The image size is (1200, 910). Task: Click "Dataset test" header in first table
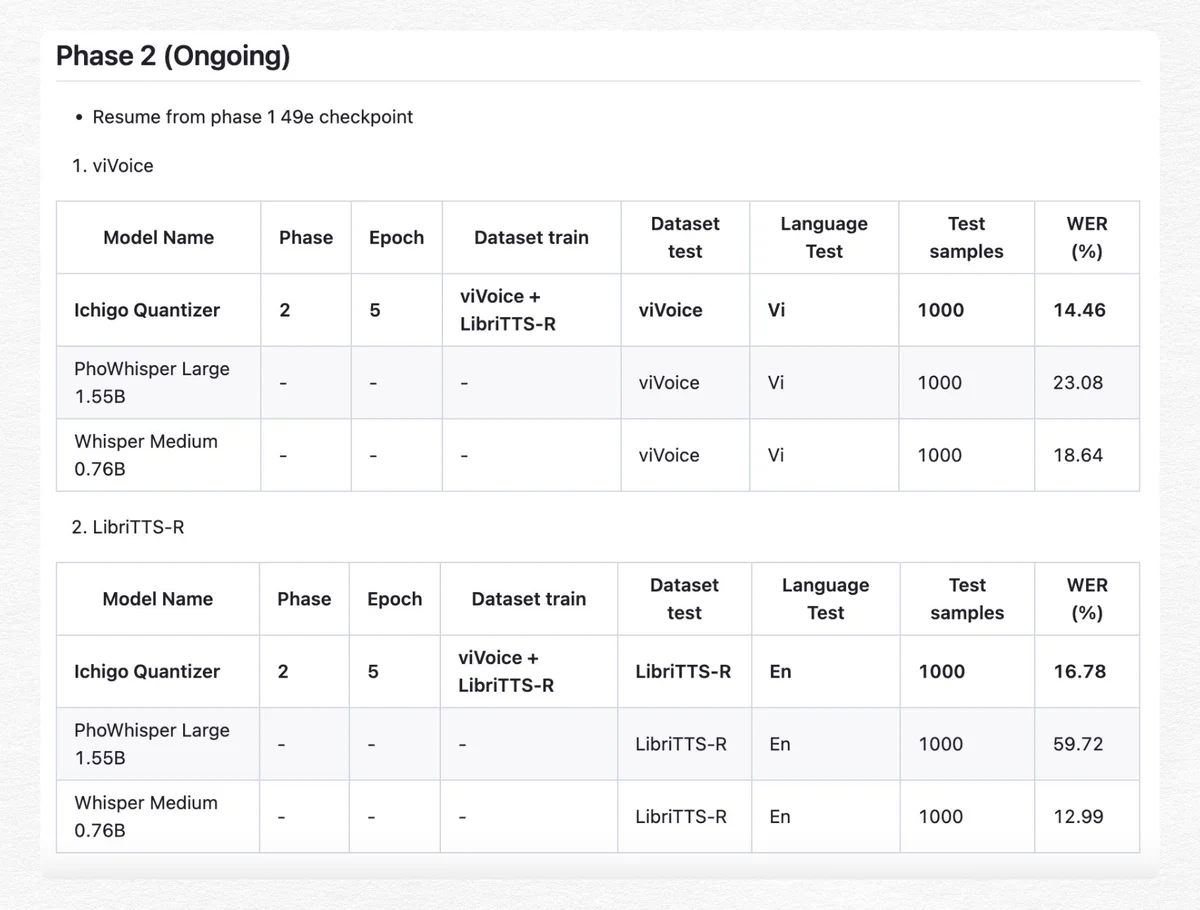click(x=685, y=237)
